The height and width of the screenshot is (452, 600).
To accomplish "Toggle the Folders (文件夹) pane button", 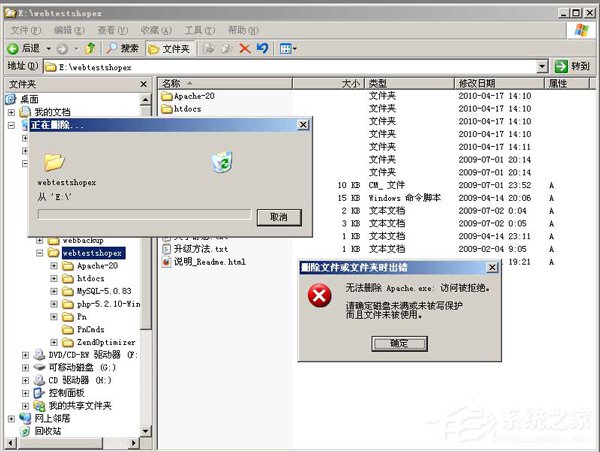I will 168,48.
